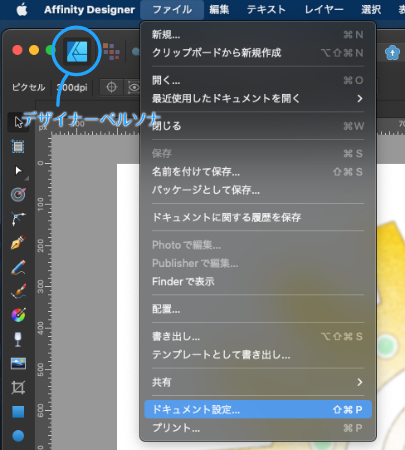Choose ドキュメント設定... menu entry
The height and width of the screenshot is (450, 405).
tap(258, 409)
